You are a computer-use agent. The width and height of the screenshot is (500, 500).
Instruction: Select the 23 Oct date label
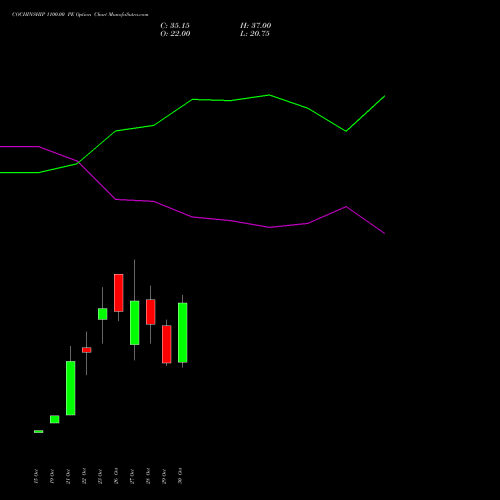100,476
